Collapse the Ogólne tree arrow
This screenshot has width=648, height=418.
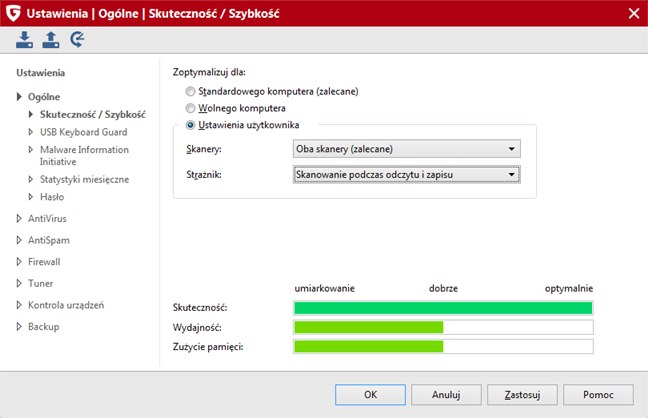[x=19, y=97]
